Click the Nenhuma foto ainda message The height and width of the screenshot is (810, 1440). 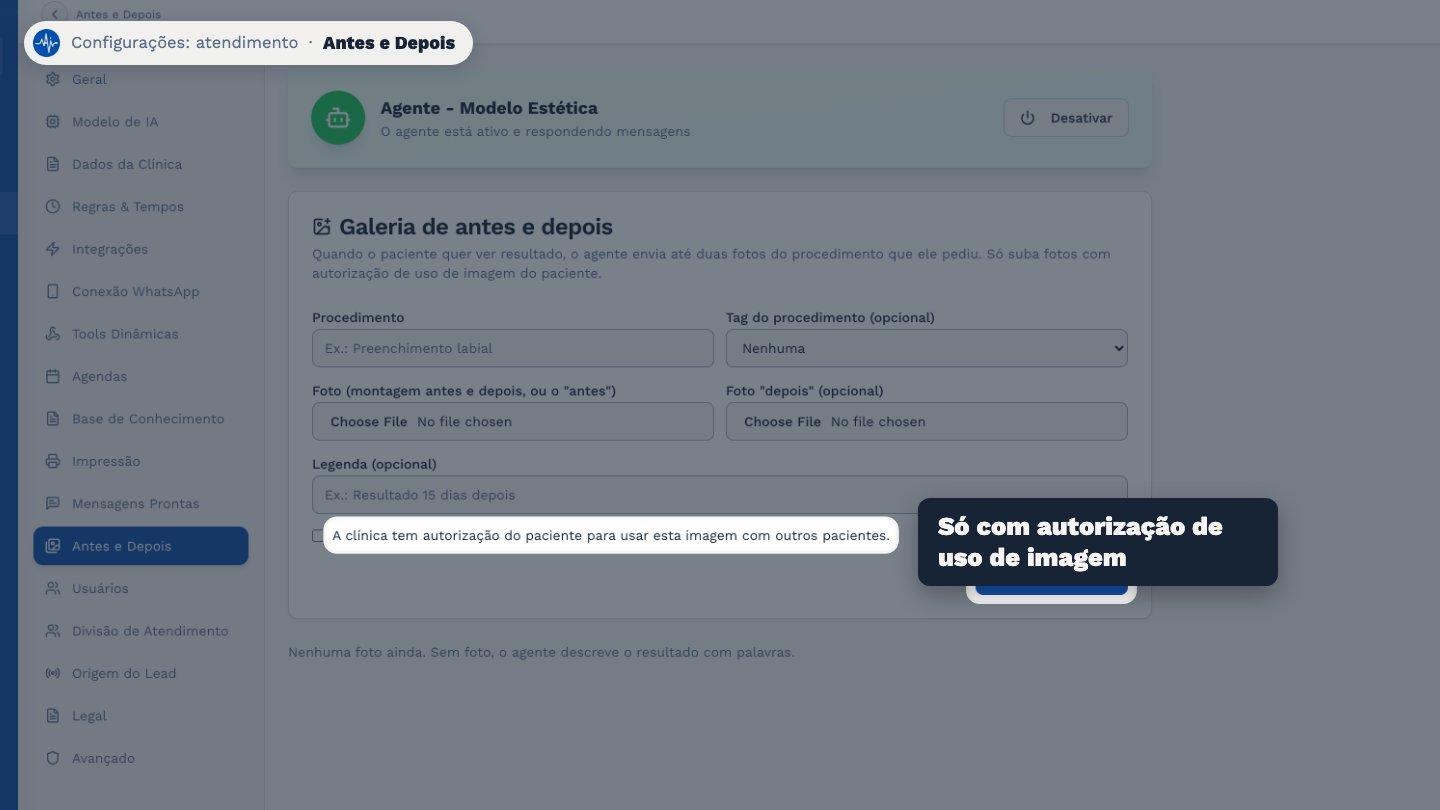coord(541,652)
